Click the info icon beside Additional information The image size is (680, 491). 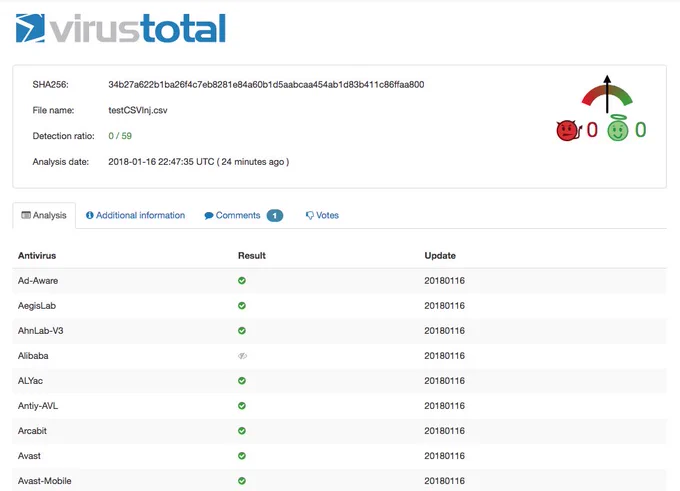[90, 215]
